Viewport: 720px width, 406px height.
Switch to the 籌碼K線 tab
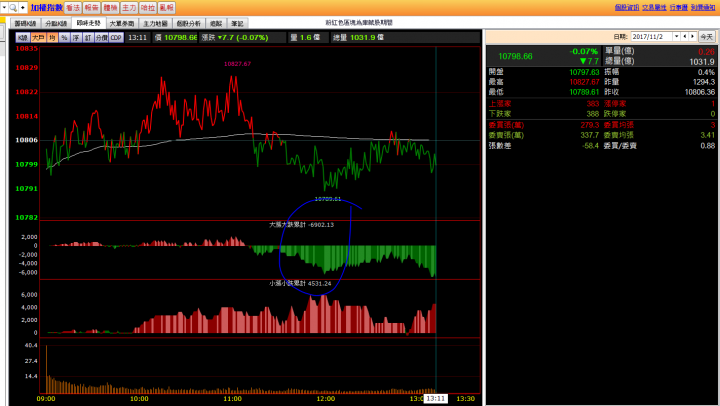pos(25,23)
